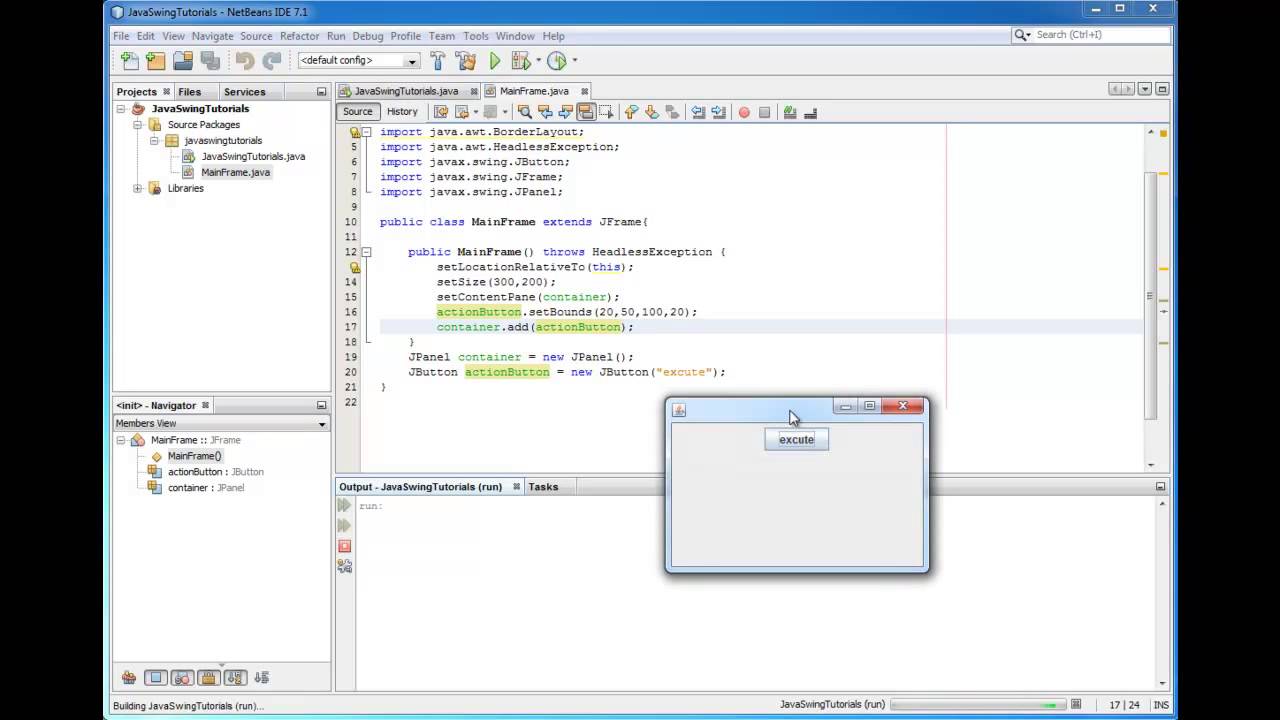The image size is (1280, 720).
Task: Click the Redo arrow icon
Action: pos(272,61)
